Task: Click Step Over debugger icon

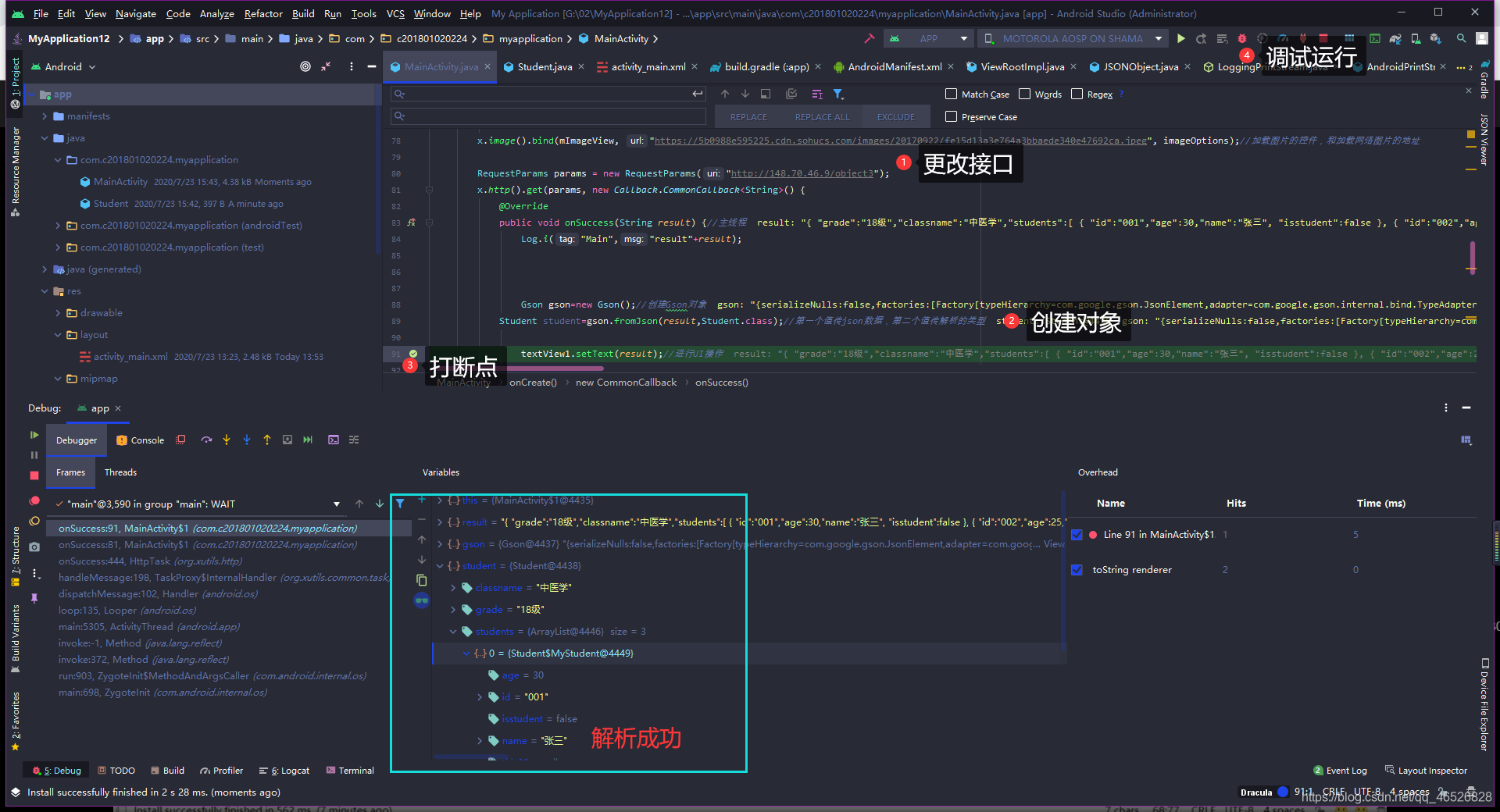Action: (206, 440)
